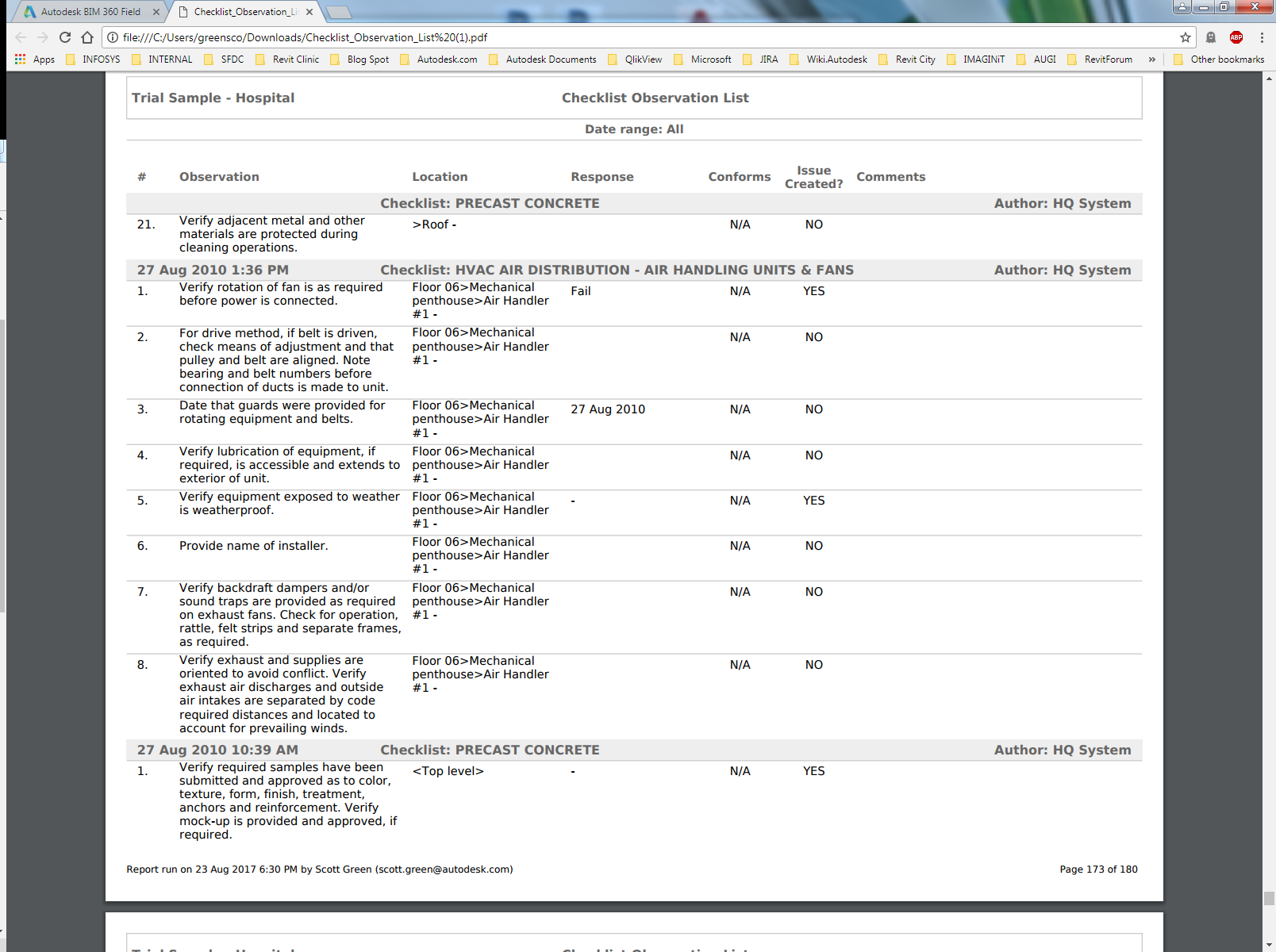
Task: Reload the current PDF page
Action: coord(63,36)
